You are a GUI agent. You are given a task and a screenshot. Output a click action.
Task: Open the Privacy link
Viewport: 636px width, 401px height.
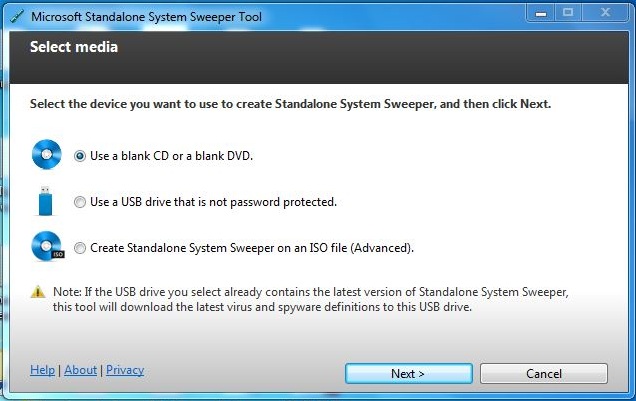coord(125,370)
